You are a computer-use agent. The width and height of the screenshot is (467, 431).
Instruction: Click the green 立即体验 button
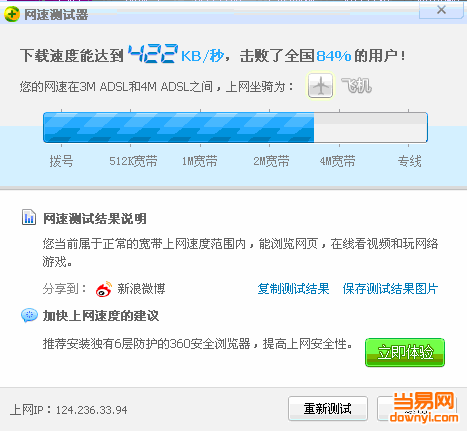[405, 352]
